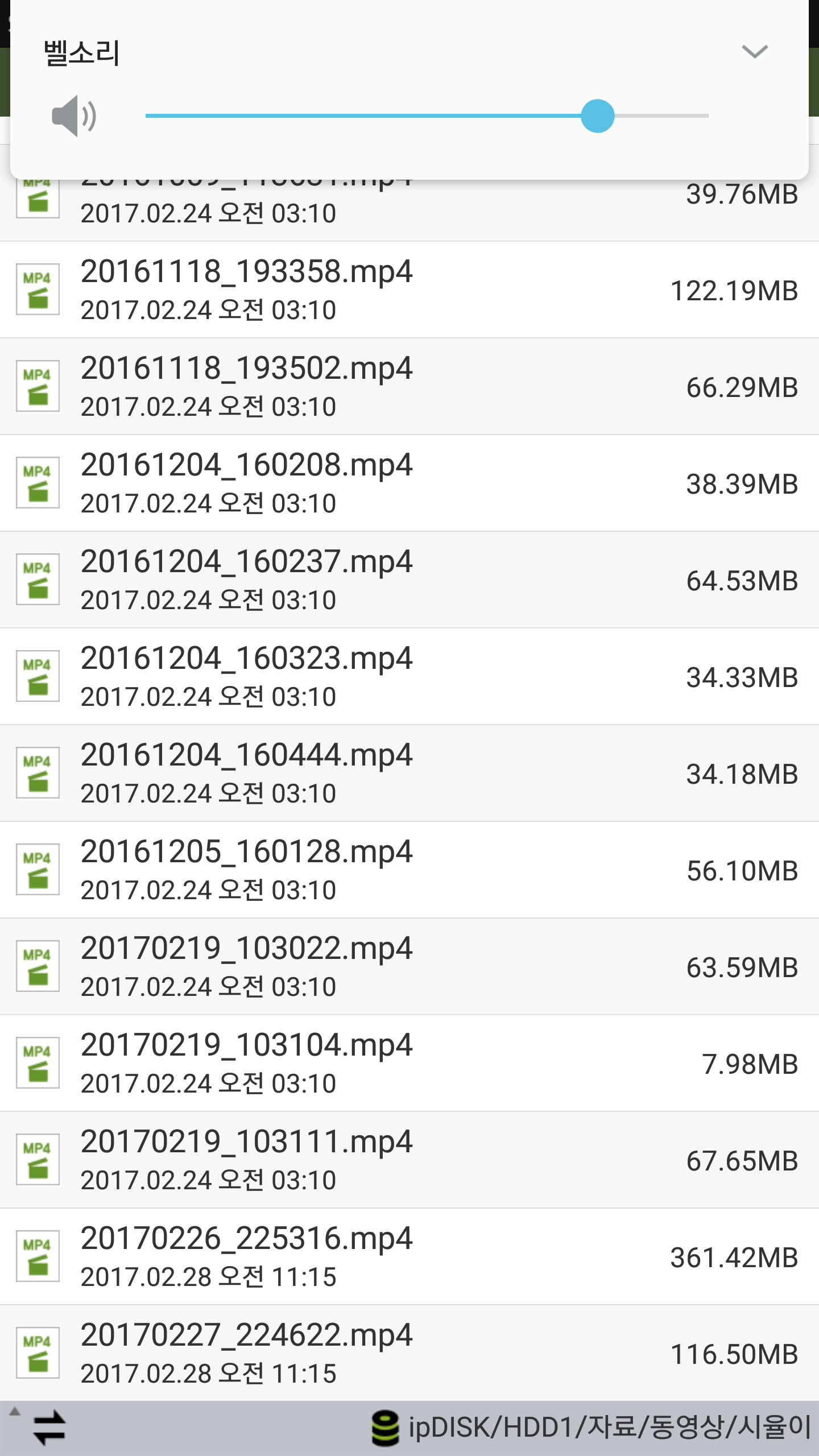This screenshot has height=1456, width=819.
Task: Expand the small up triangle at bottom left
Action: tap(15, 1411)
